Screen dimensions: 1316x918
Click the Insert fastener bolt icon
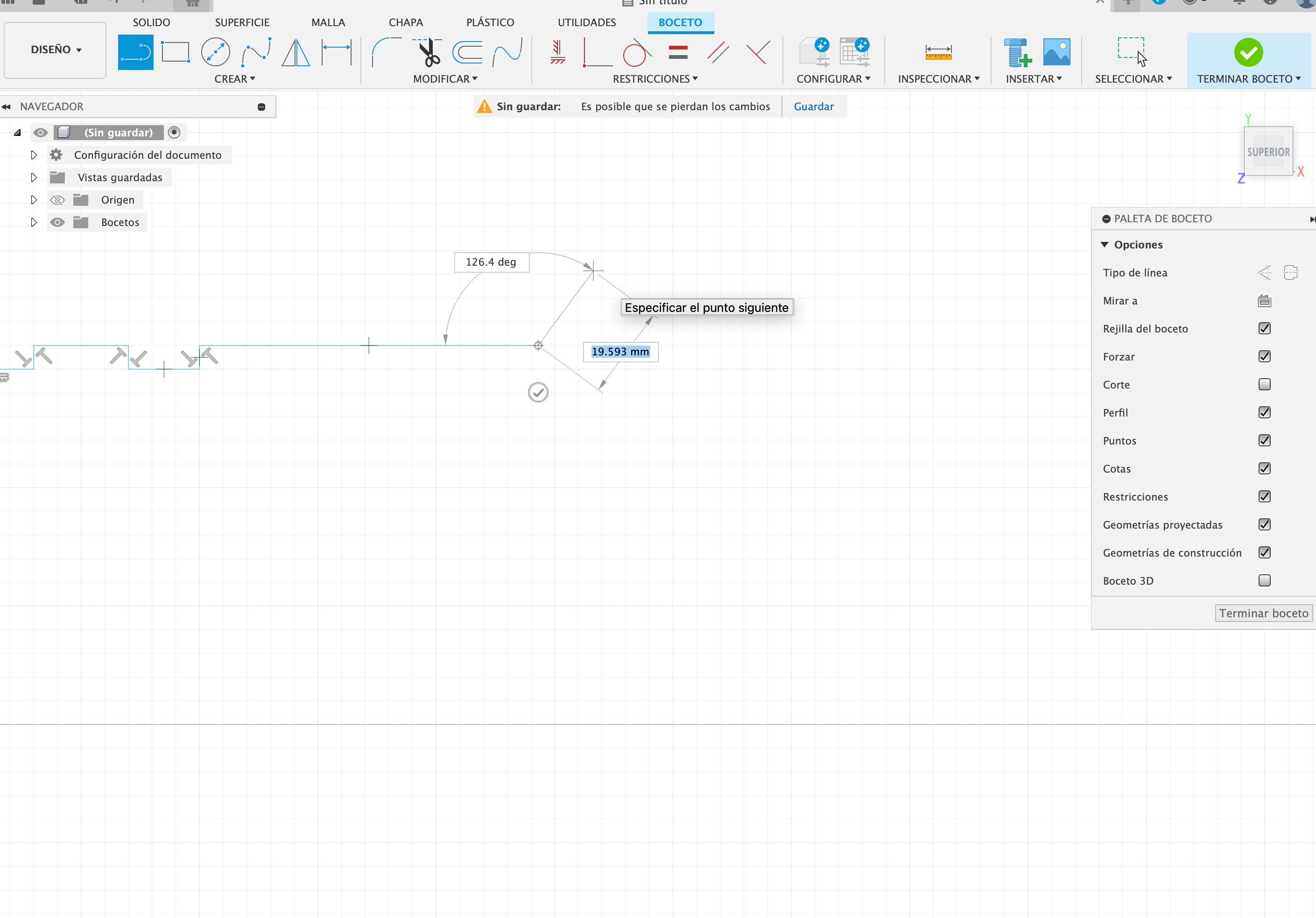click(x=1017, y=52)
